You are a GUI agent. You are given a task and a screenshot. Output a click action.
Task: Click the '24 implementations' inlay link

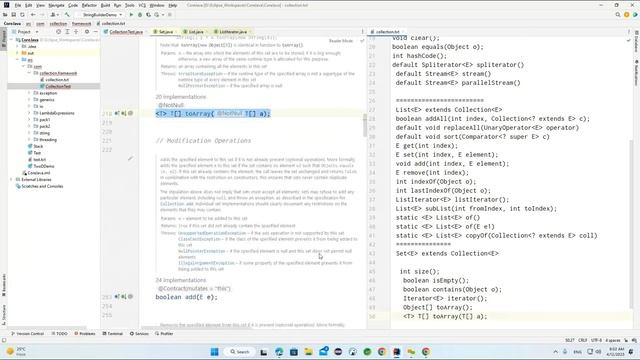[x=180, y=280]
